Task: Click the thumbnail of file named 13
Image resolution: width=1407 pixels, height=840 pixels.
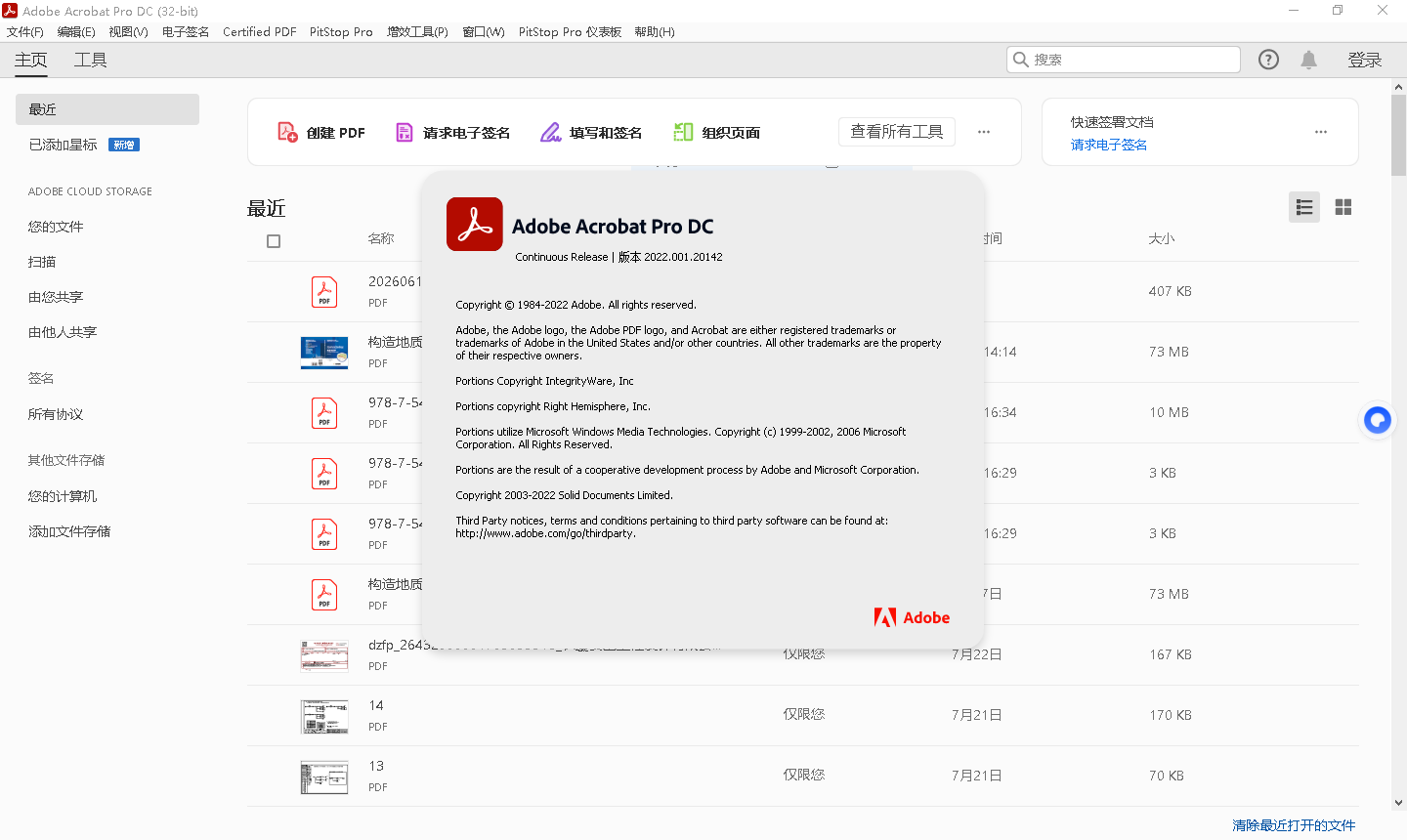Action: (324, 777)
